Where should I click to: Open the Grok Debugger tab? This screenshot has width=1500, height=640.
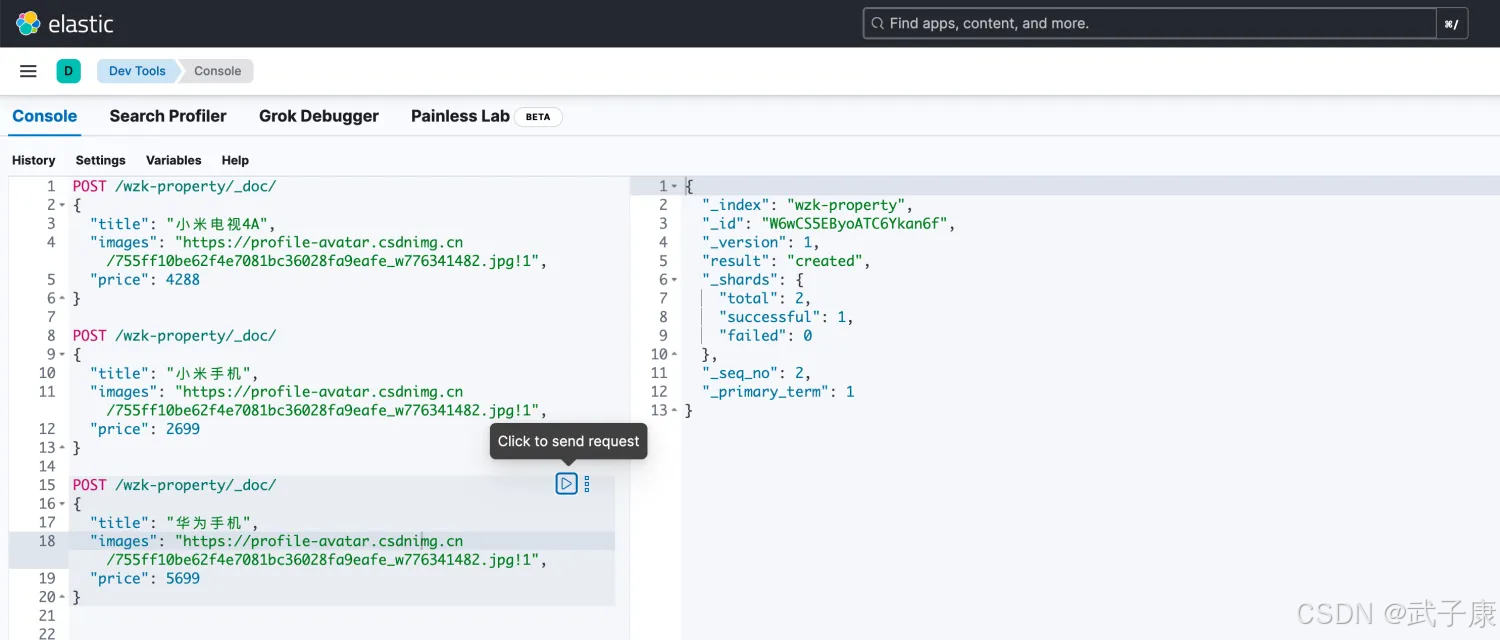point(318,116)
